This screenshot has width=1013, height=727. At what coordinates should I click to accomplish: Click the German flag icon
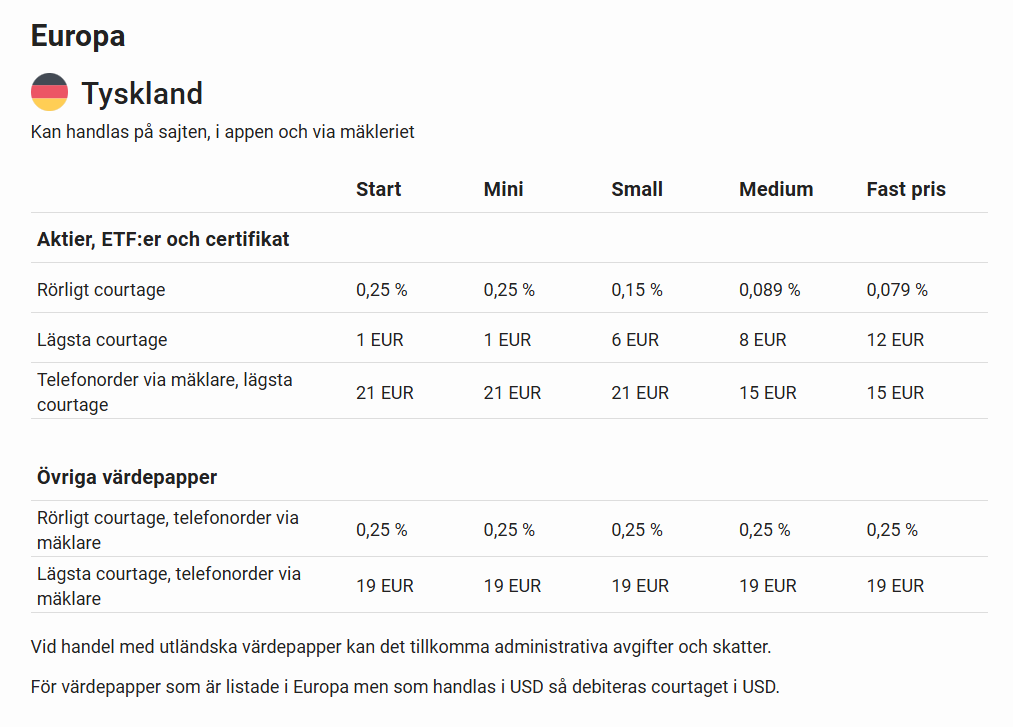[x=49, y=92]
